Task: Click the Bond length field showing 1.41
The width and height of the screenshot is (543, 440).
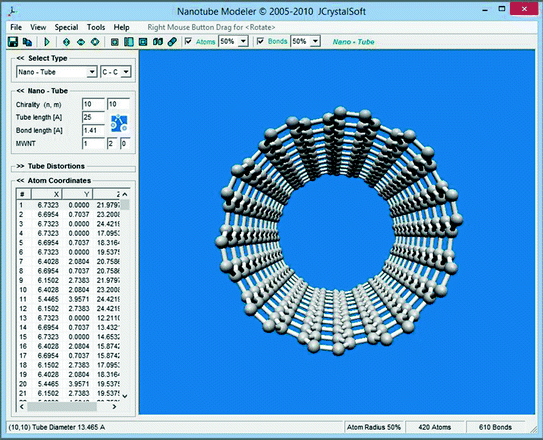Action: click(x=93, y=131)
